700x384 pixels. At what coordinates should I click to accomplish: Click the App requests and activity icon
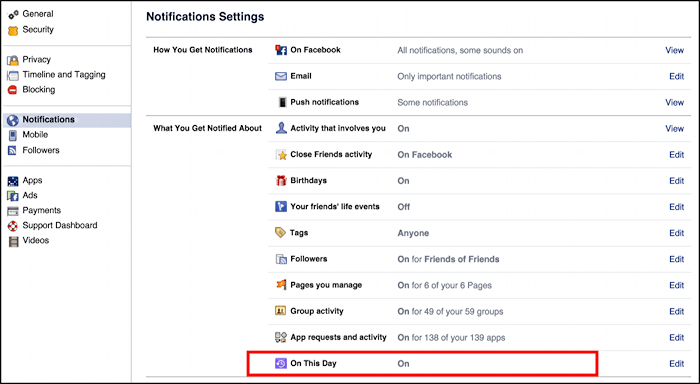coord(281,337)
